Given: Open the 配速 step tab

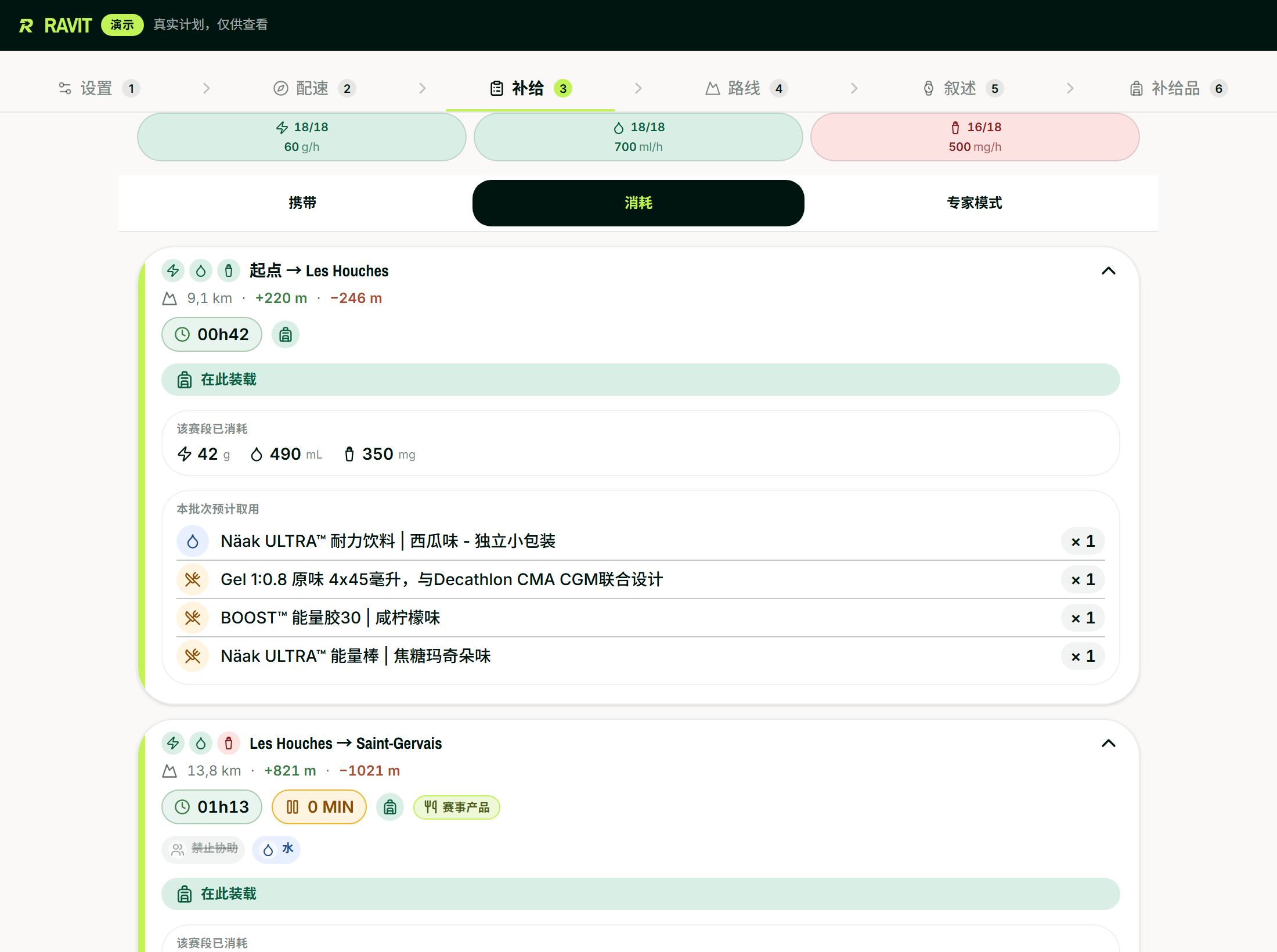Looking at the screenshot, I should pyautogui.click(x=314, y=88).
